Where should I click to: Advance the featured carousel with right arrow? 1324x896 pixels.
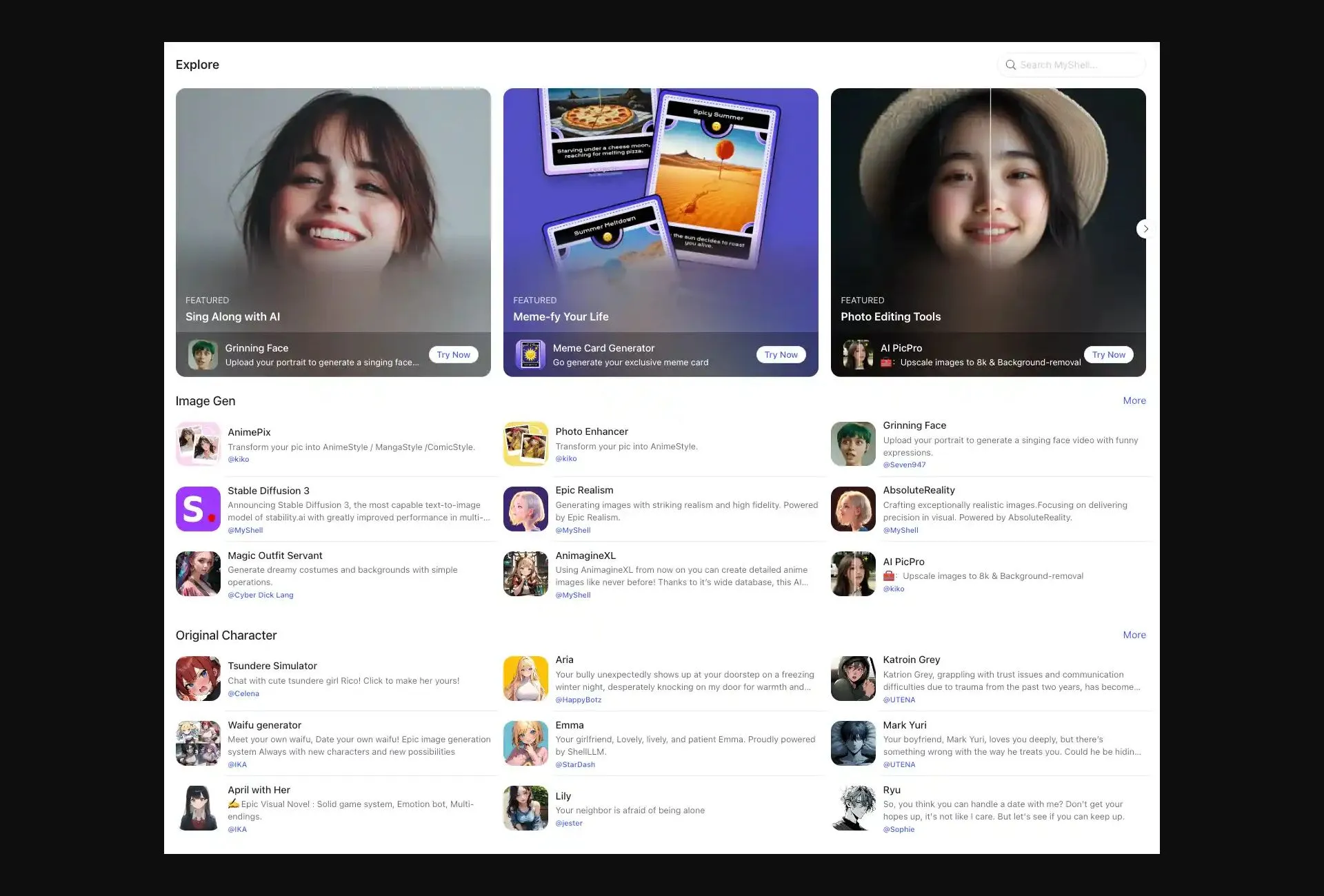click(1145, 228)
